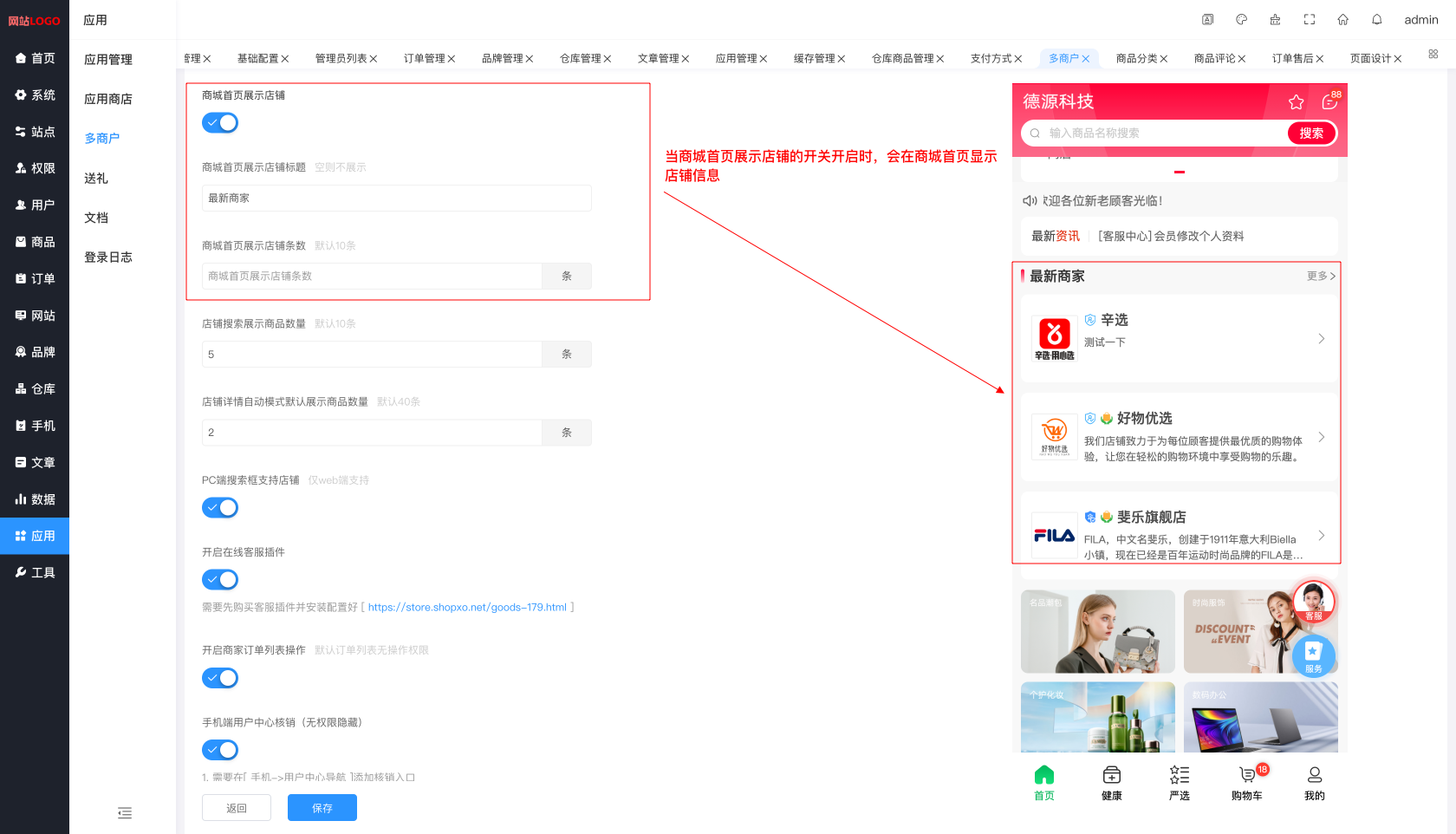Collapse sidebar using bottom menu-fold icon
The image size is (1456, 834).
click(125, 813)
